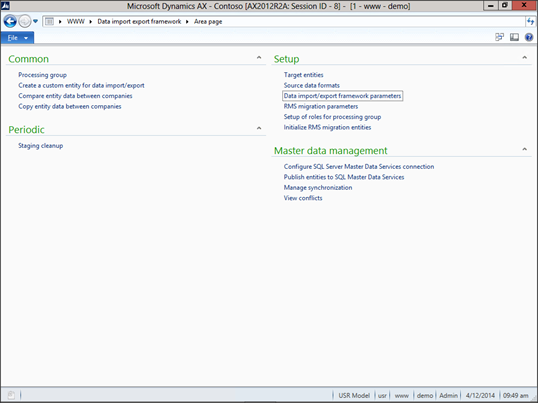
Task: Click the time 09:49 am in status bar
Action: click(516, 395)
